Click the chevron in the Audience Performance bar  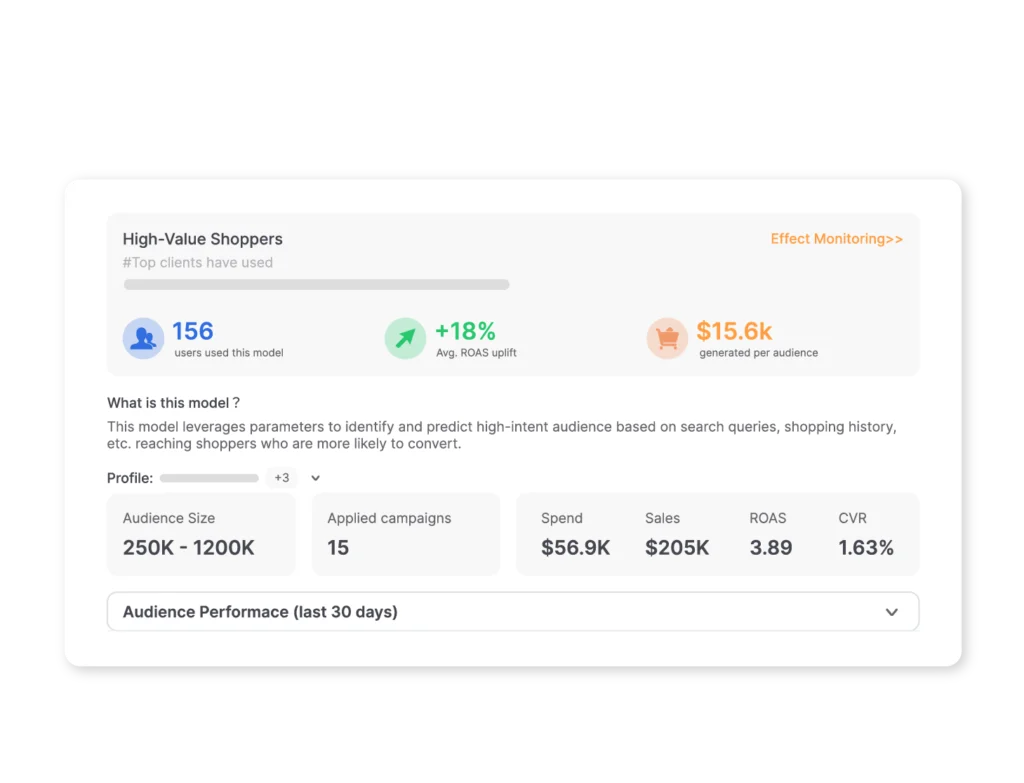click(891, 612)
